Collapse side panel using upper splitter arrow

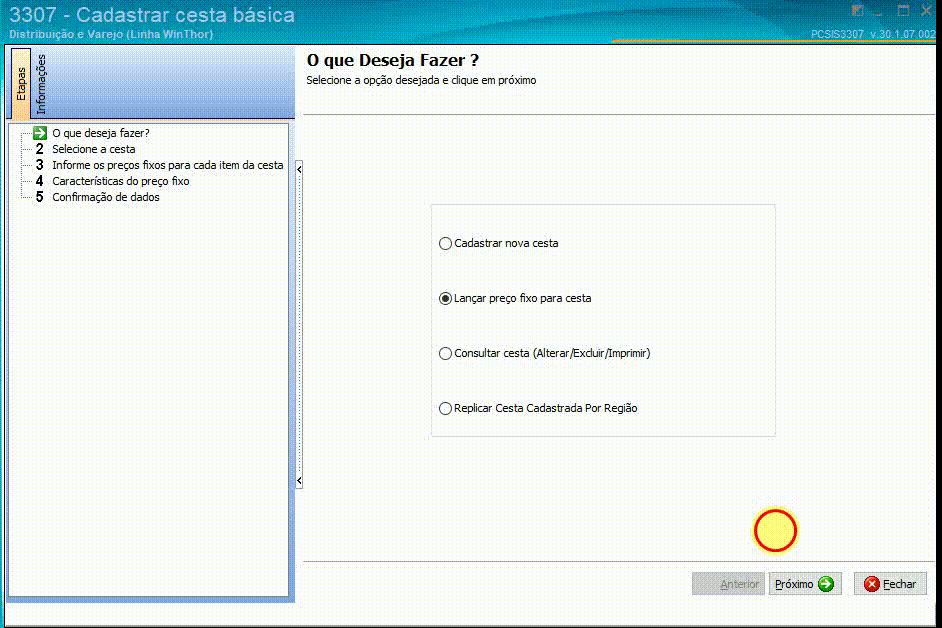tap(299, 169)
